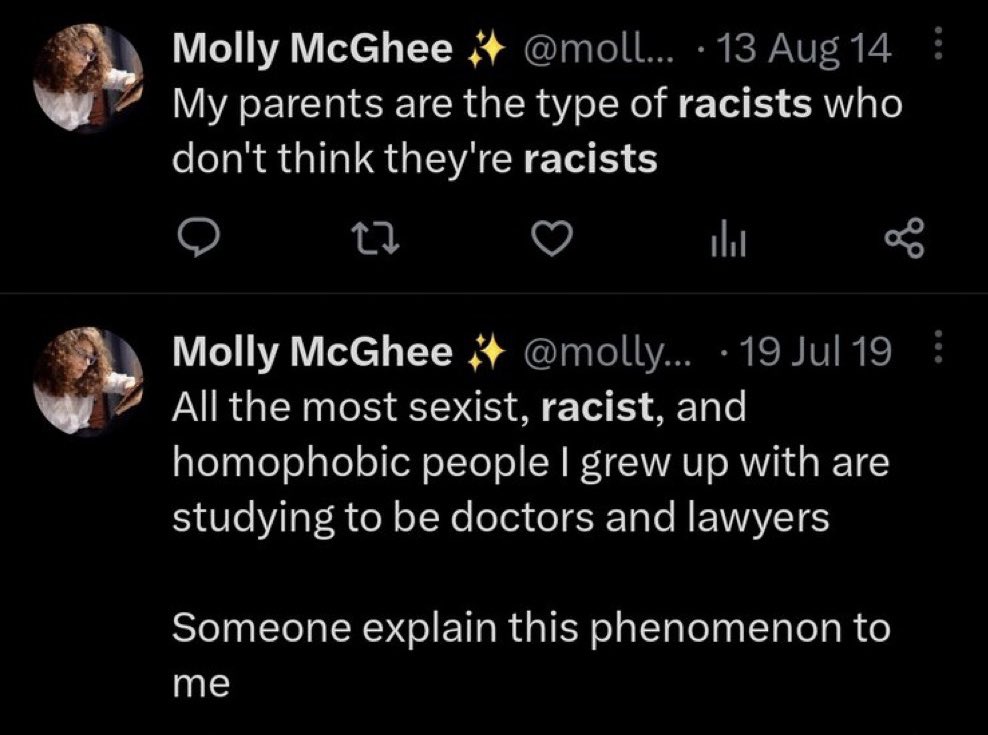Share the first tweet via share icon
Viewport: 988px width, 735px height.
click(905, 239)
